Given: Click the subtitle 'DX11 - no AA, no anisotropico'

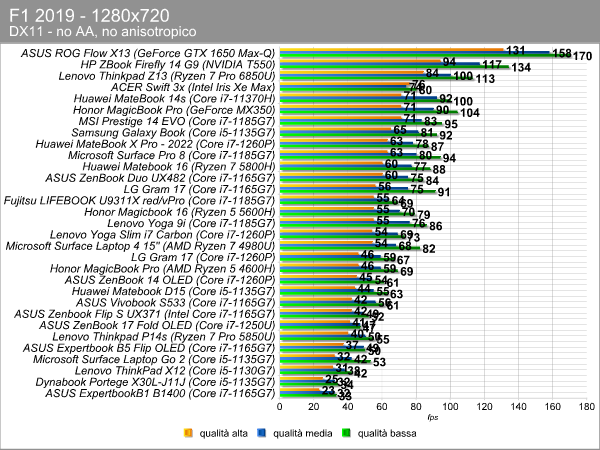Looking at the screenshot, I should 103,31.
